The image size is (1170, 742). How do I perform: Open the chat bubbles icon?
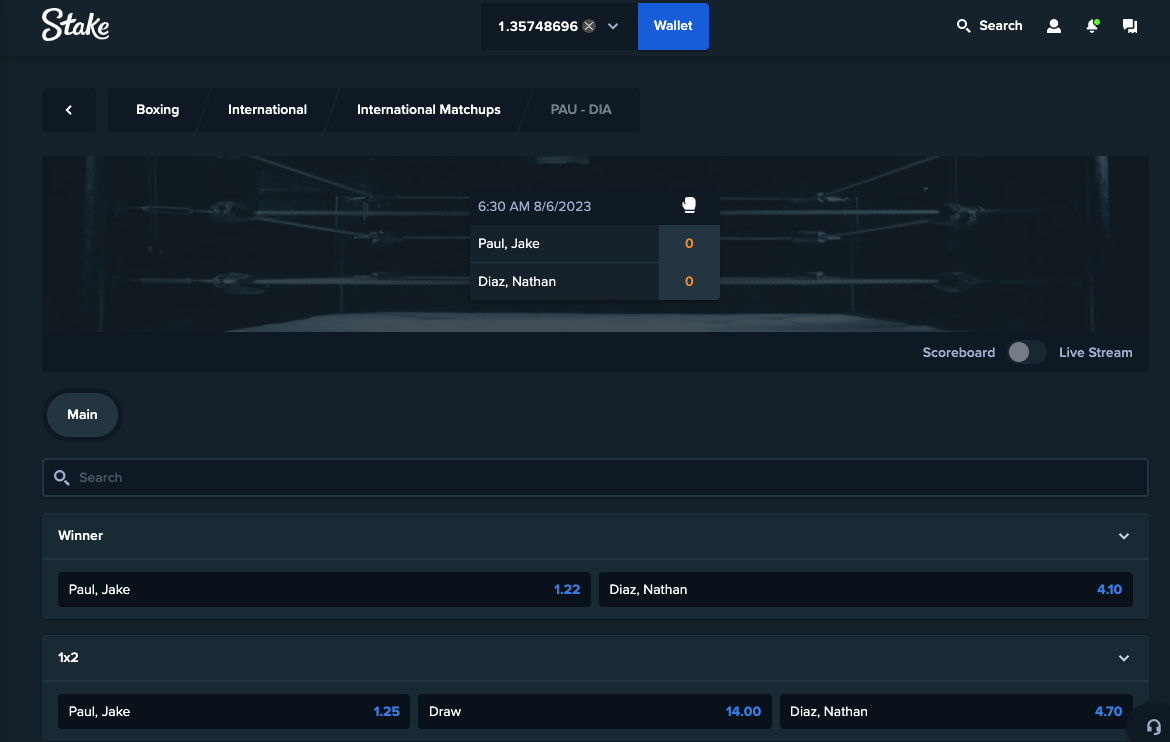(x=1130, y=26)
